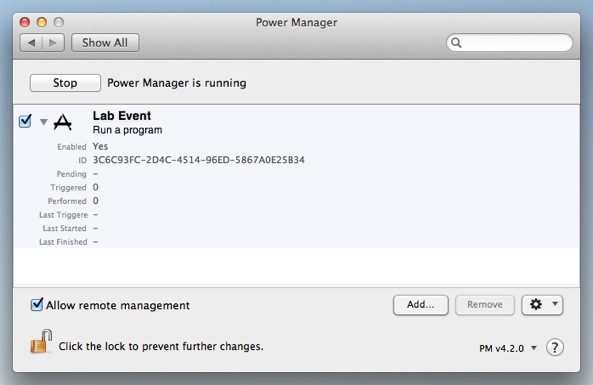This screenshot has width=593, height=385.
Task: Uncheck the Lab Event enable checkbox
Action: pyautogui.click(x=25, y=121)
